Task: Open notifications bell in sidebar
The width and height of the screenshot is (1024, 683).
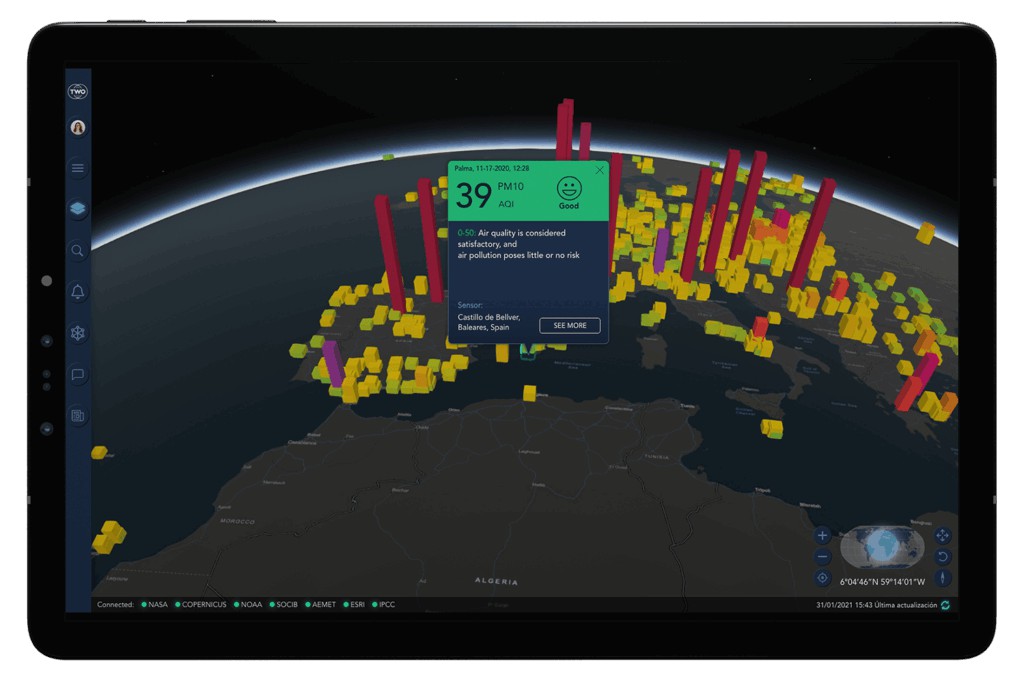Action: point(78,292)
